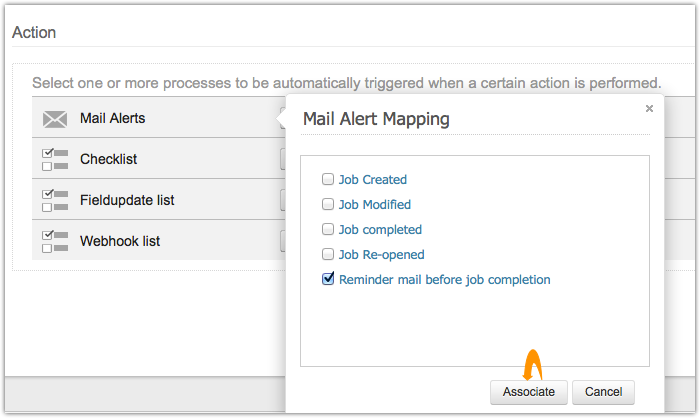Click the Job Modified link text
This screenshot has width=700, height=418.
[376, 205]
